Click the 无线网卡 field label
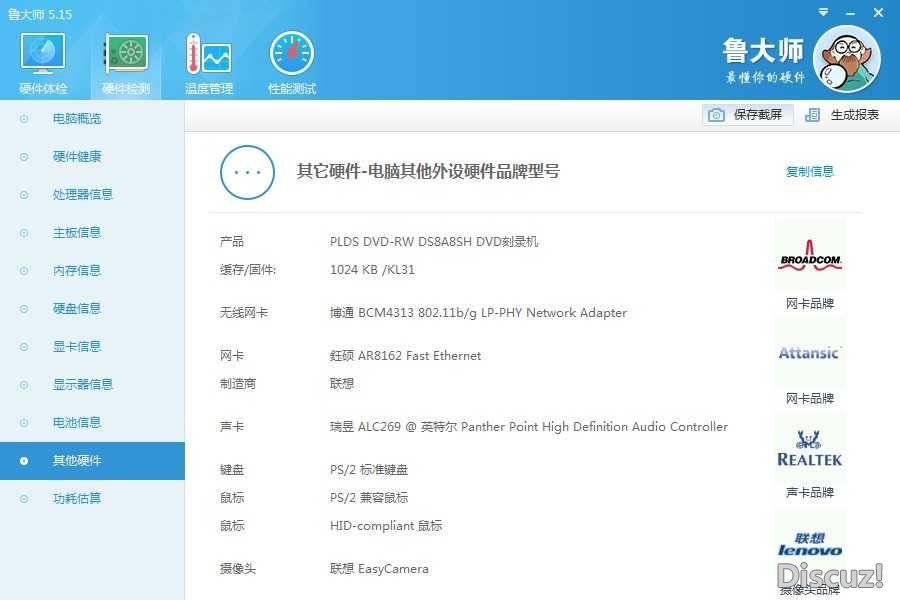 (x=243, y=313)
